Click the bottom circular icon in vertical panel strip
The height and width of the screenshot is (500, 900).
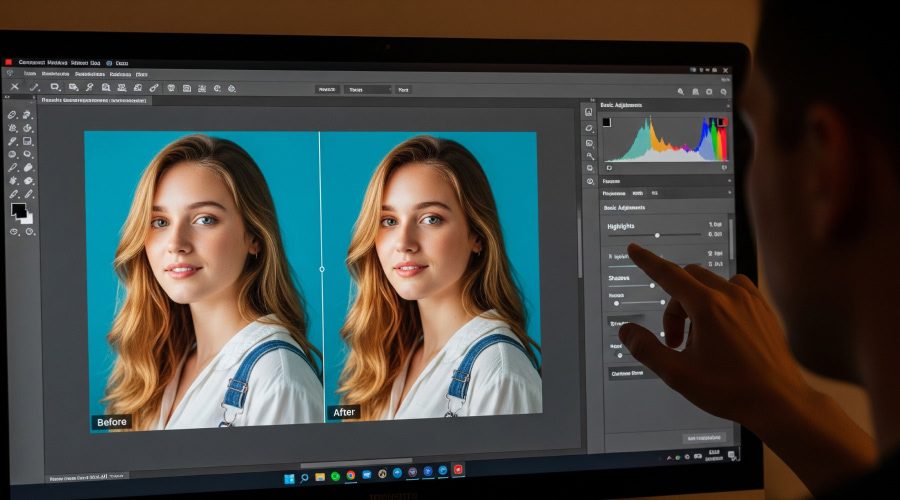click(589, 181)
